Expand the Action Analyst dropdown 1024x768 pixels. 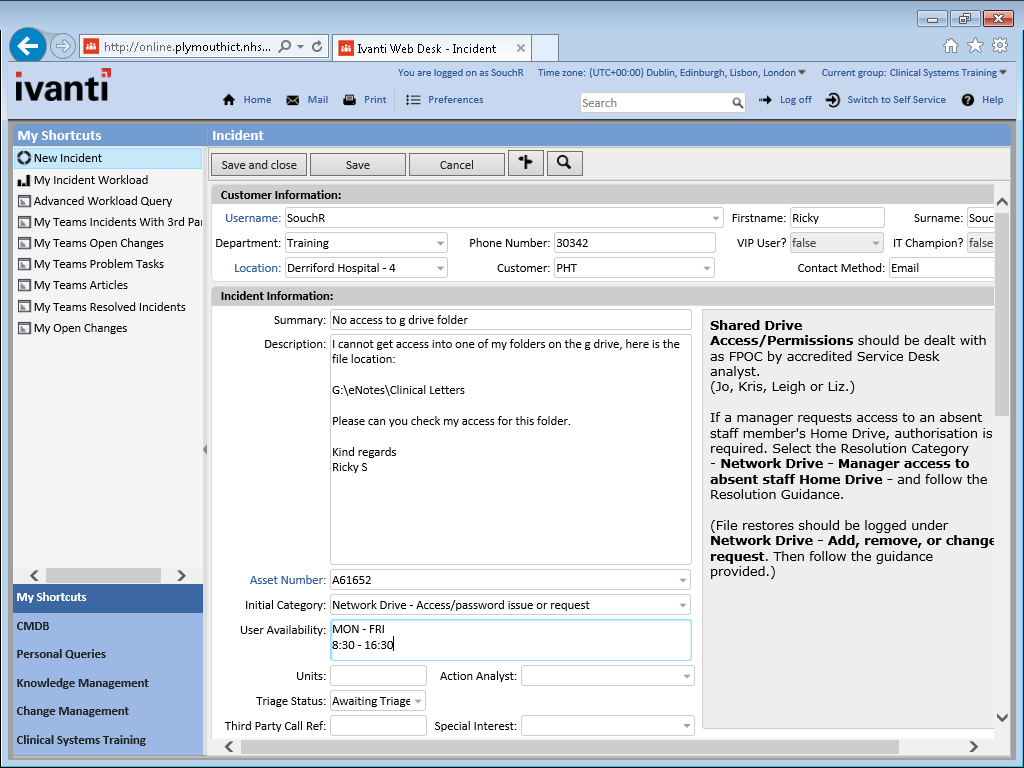tap(686, 676)
